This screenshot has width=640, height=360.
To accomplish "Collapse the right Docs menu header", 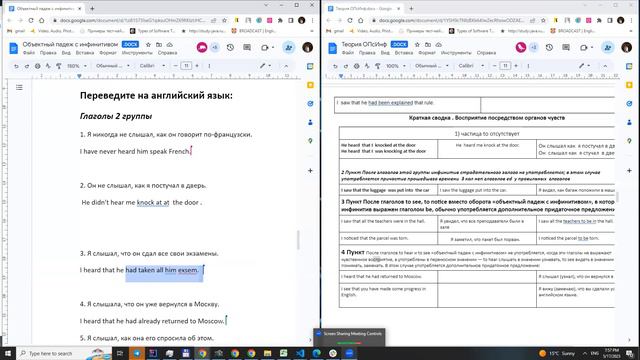I will tap(605, 66).
